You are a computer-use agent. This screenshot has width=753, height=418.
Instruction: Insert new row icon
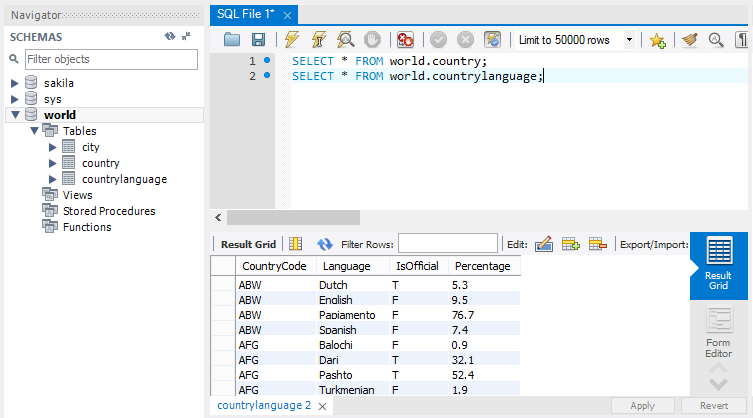[x=571, y=244]
